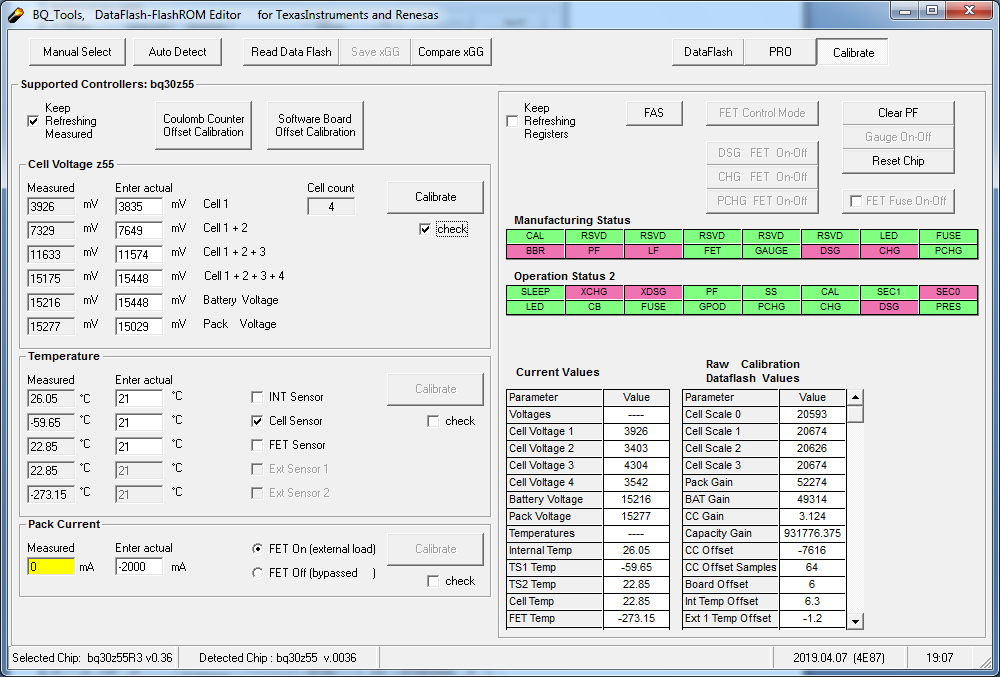Click Cell 1 + 2 + 3 actual voltage field
Image resolution: width=1000 pixels, height=677 pixels.
139,254
